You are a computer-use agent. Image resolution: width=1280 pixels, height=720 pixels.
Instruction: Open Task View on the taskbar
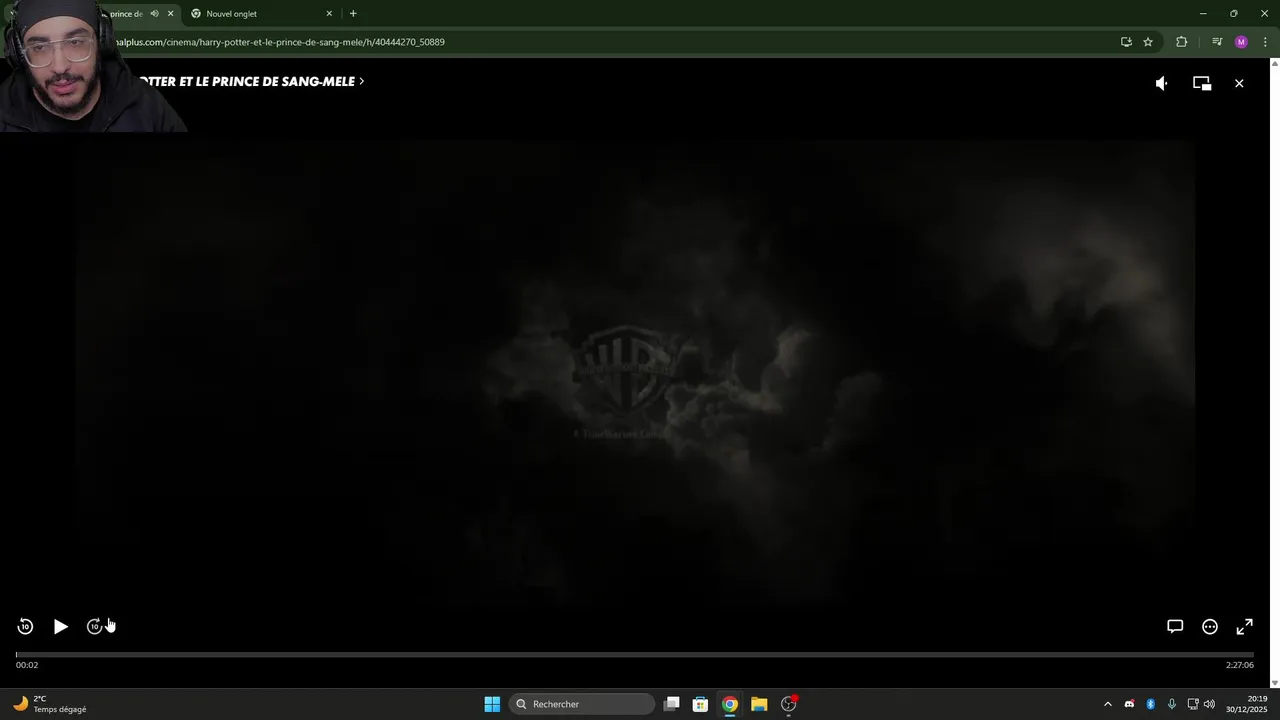click(x=672, y=704)
